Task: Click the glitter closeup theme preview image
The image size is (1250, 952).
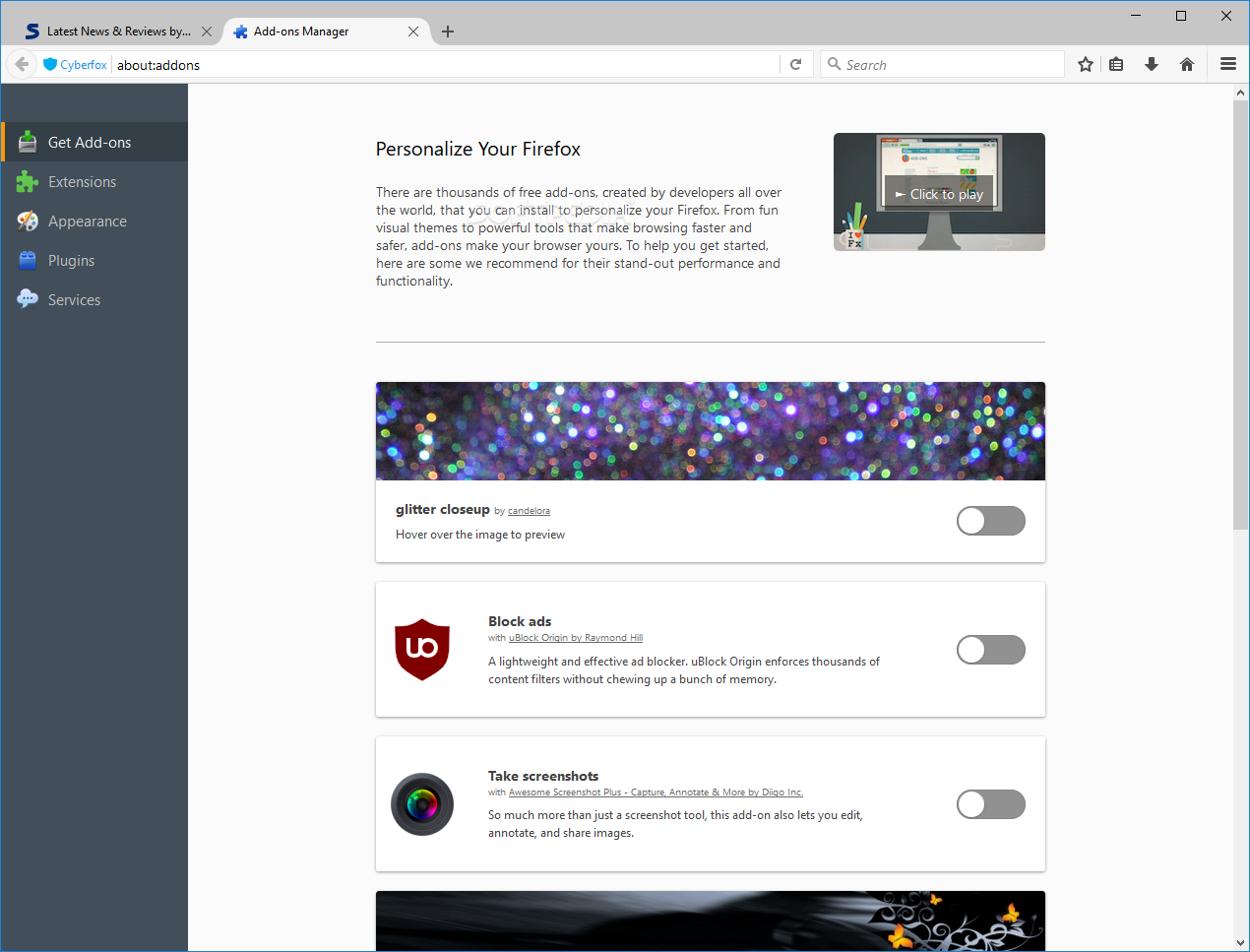Action: pos(711,431)
